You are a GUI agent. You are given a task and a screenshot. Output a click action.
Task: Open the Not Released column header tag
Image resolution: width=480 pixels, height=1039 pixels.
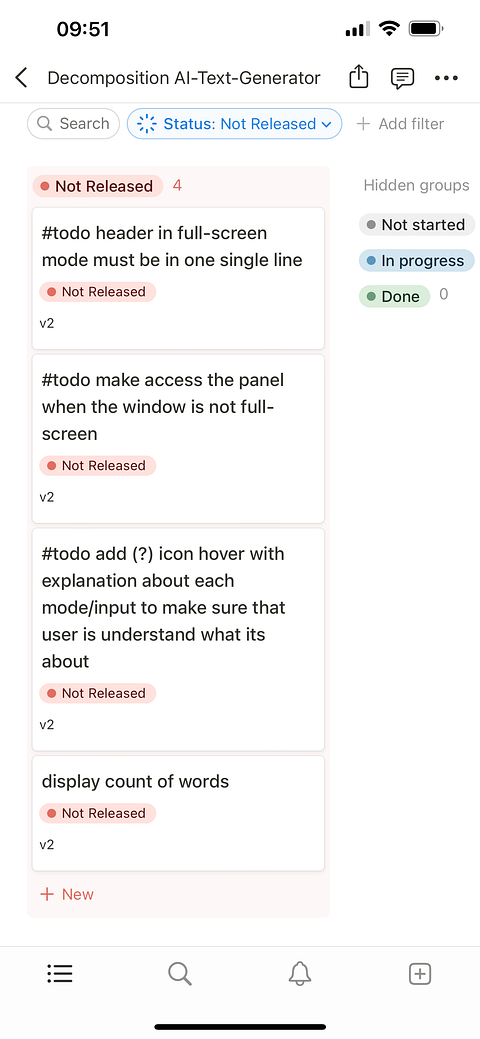pos(97,186)
